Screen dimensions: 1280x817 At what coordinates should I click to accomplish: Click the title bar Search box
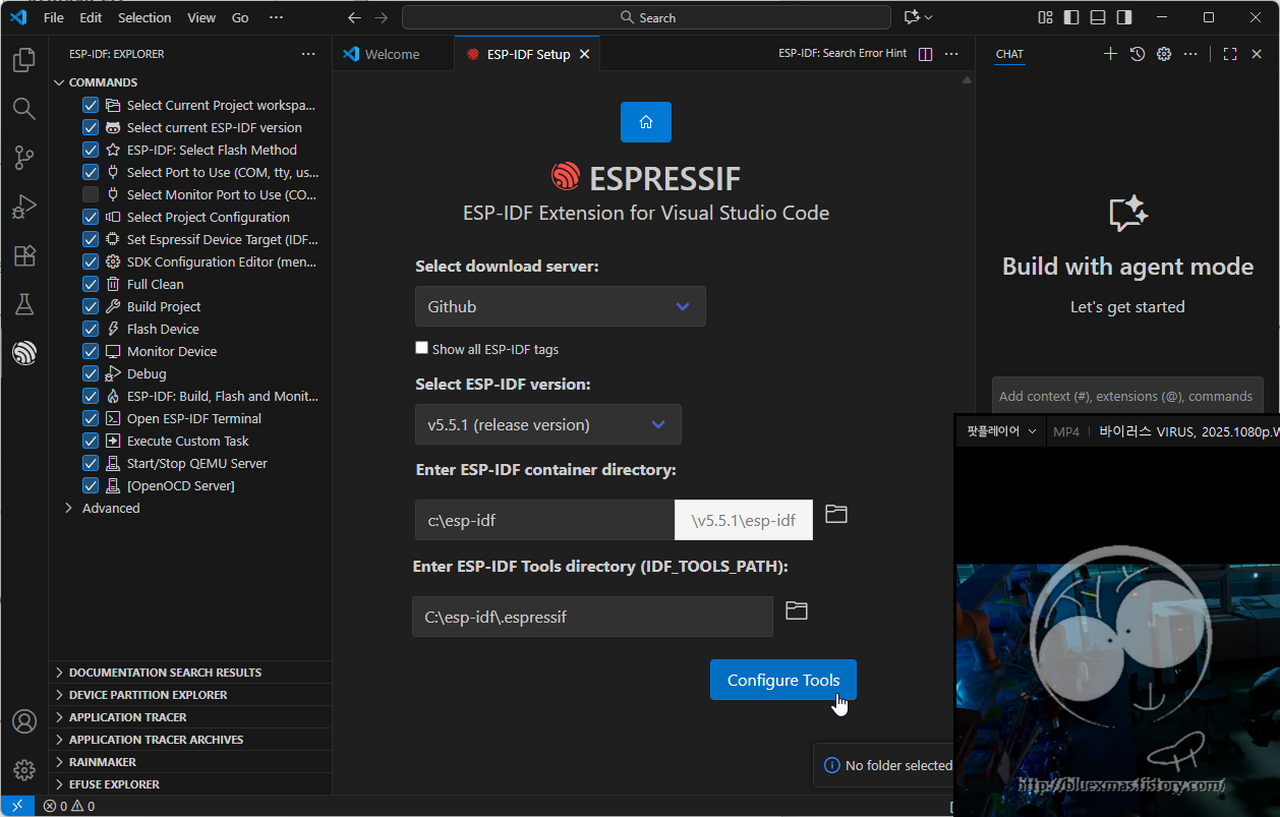646,17
